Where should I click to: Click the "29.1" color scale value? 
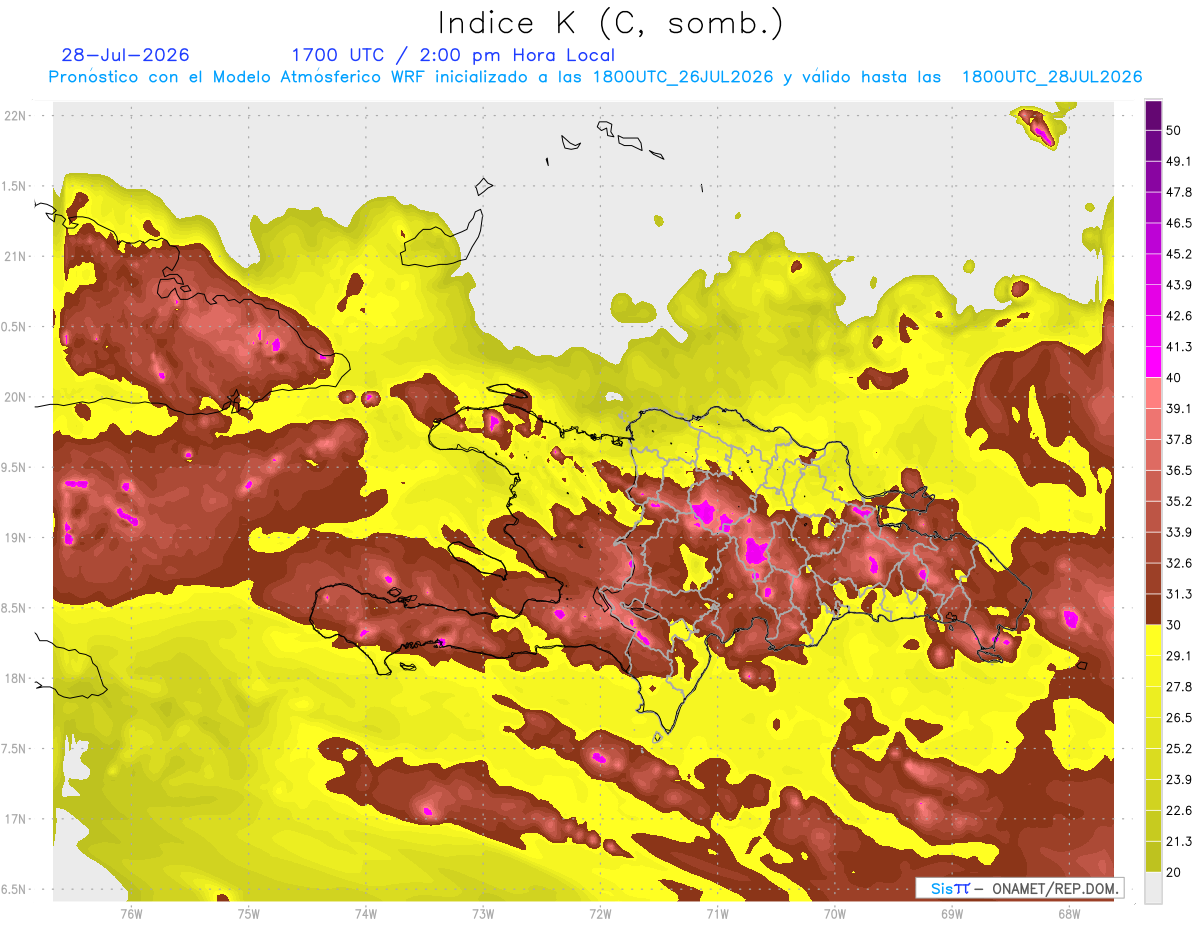[1179, 656]
